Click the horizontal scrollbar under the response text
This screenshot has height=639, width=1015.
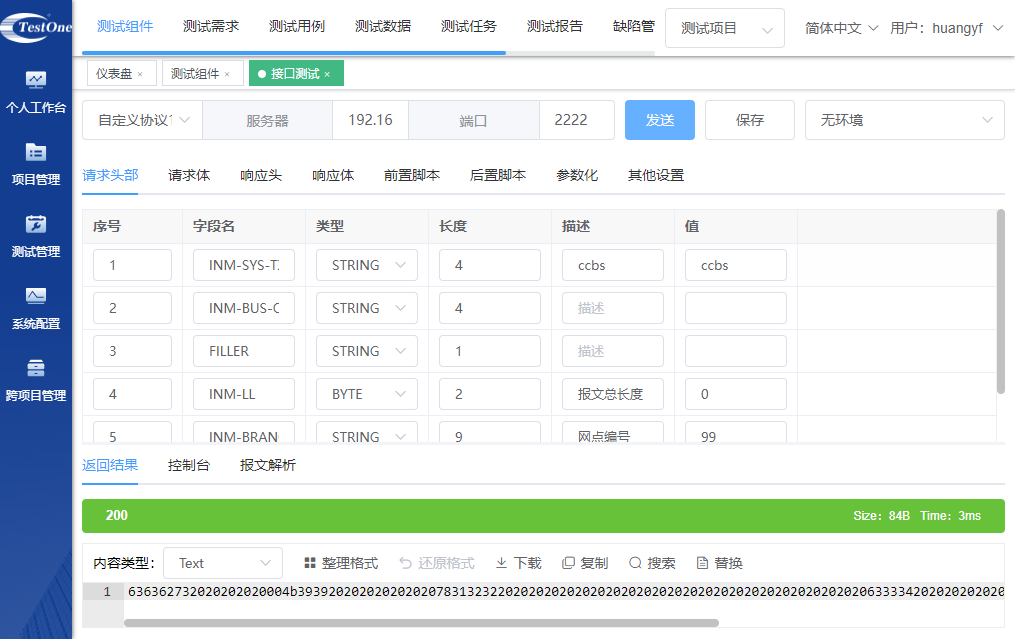[420, 622]
